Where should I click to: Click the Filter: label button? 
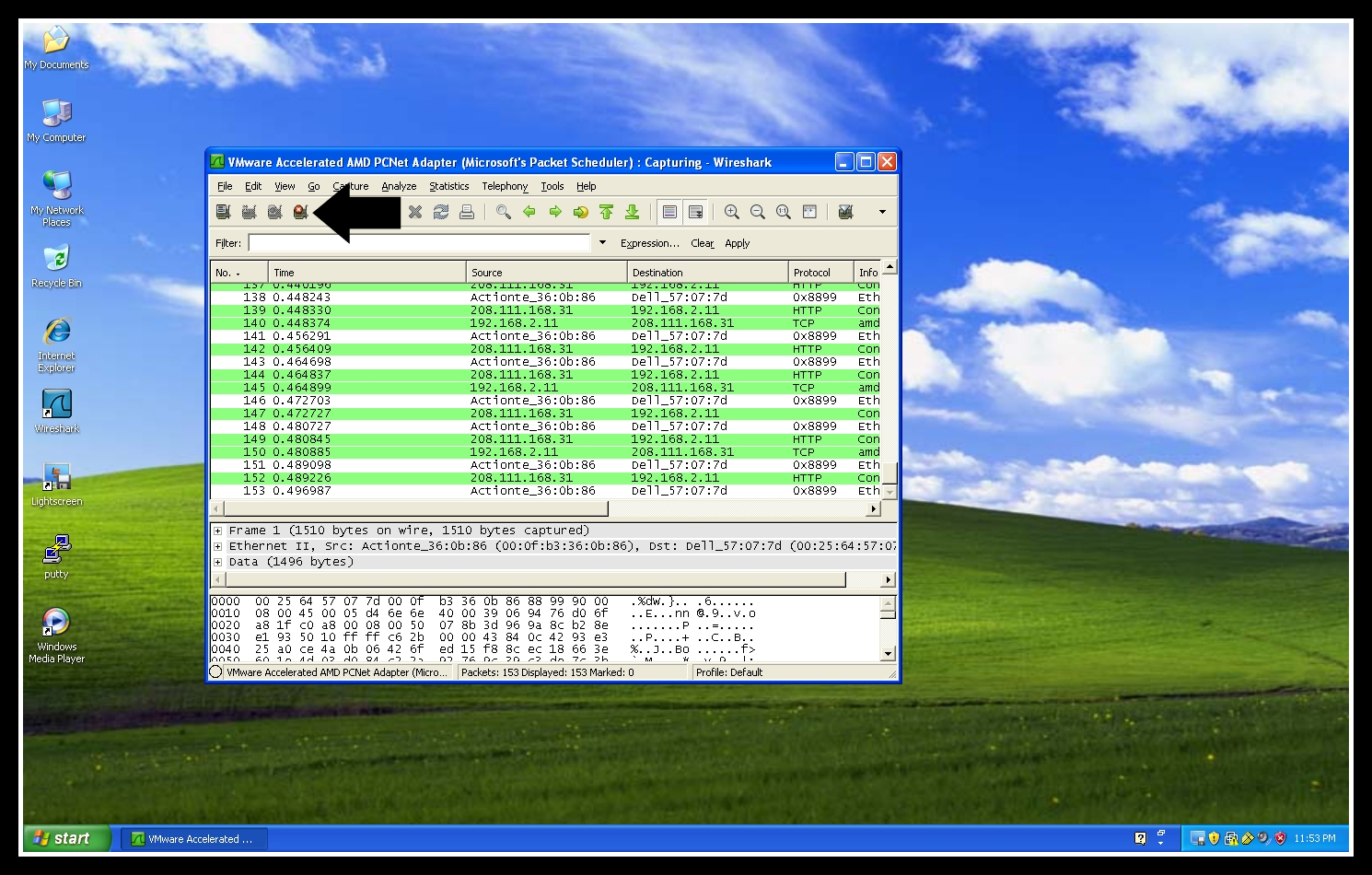228,243
